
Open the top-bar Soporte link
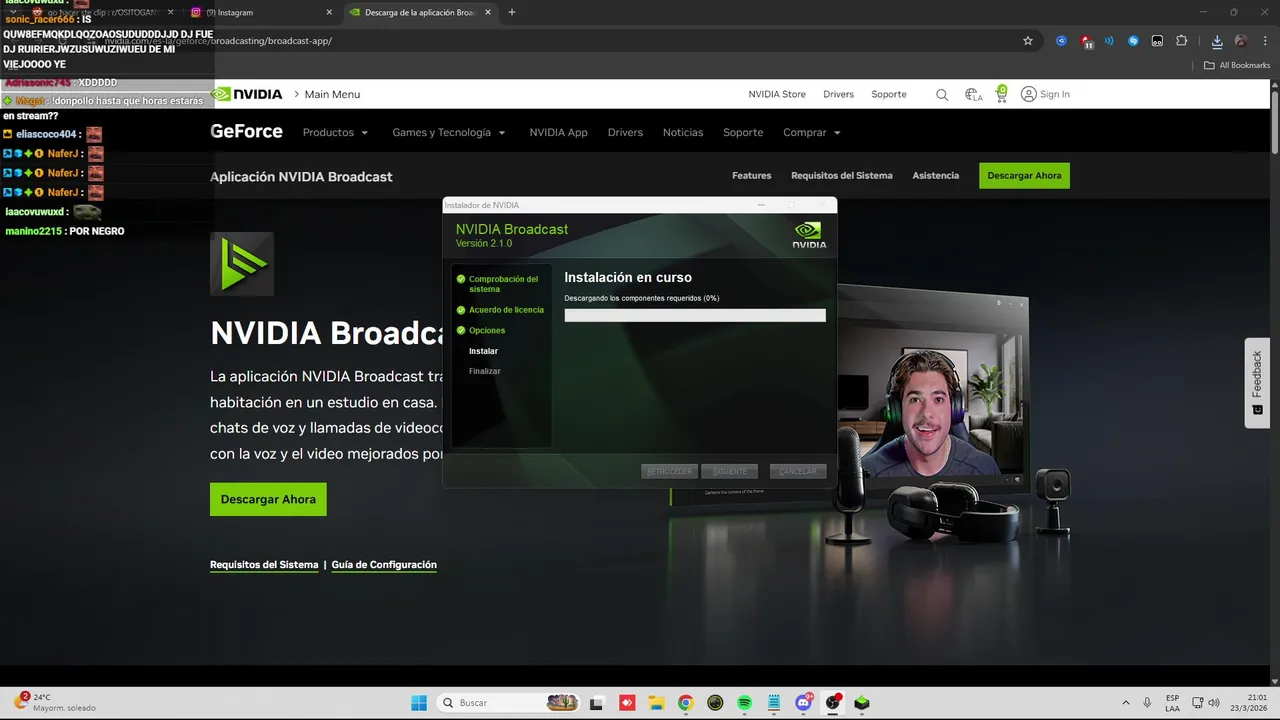(889, 94)
